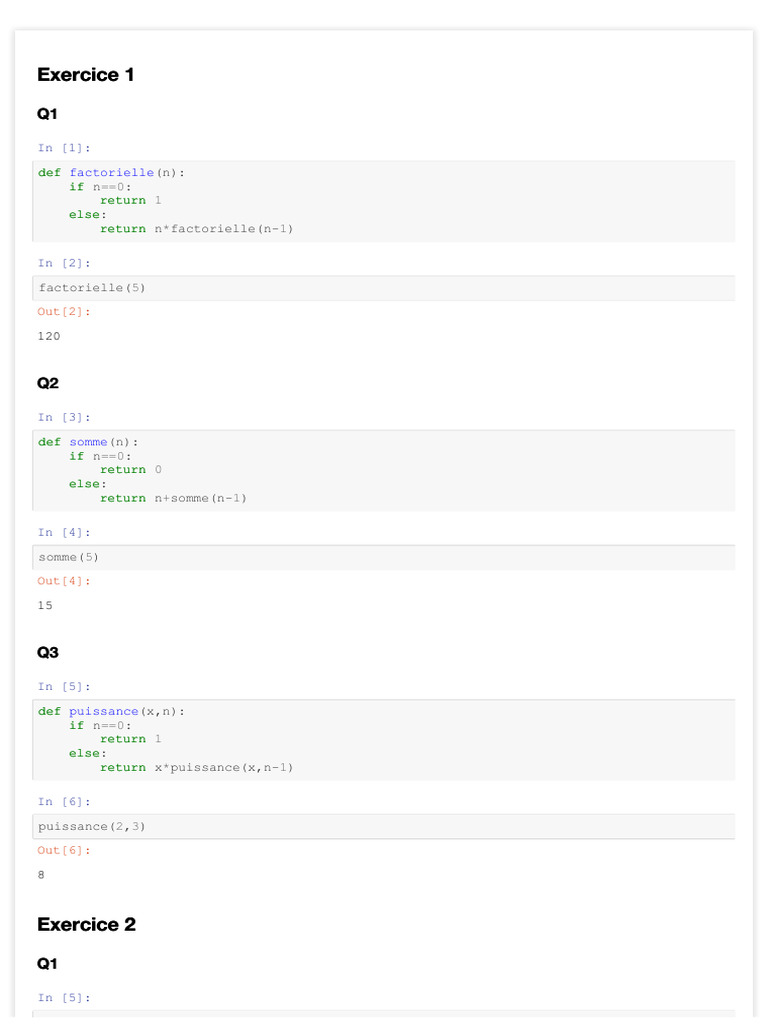Click the somme function definition cell
Screen dimensions: 768x1024
pyautogui.click(x=384, y=470)
